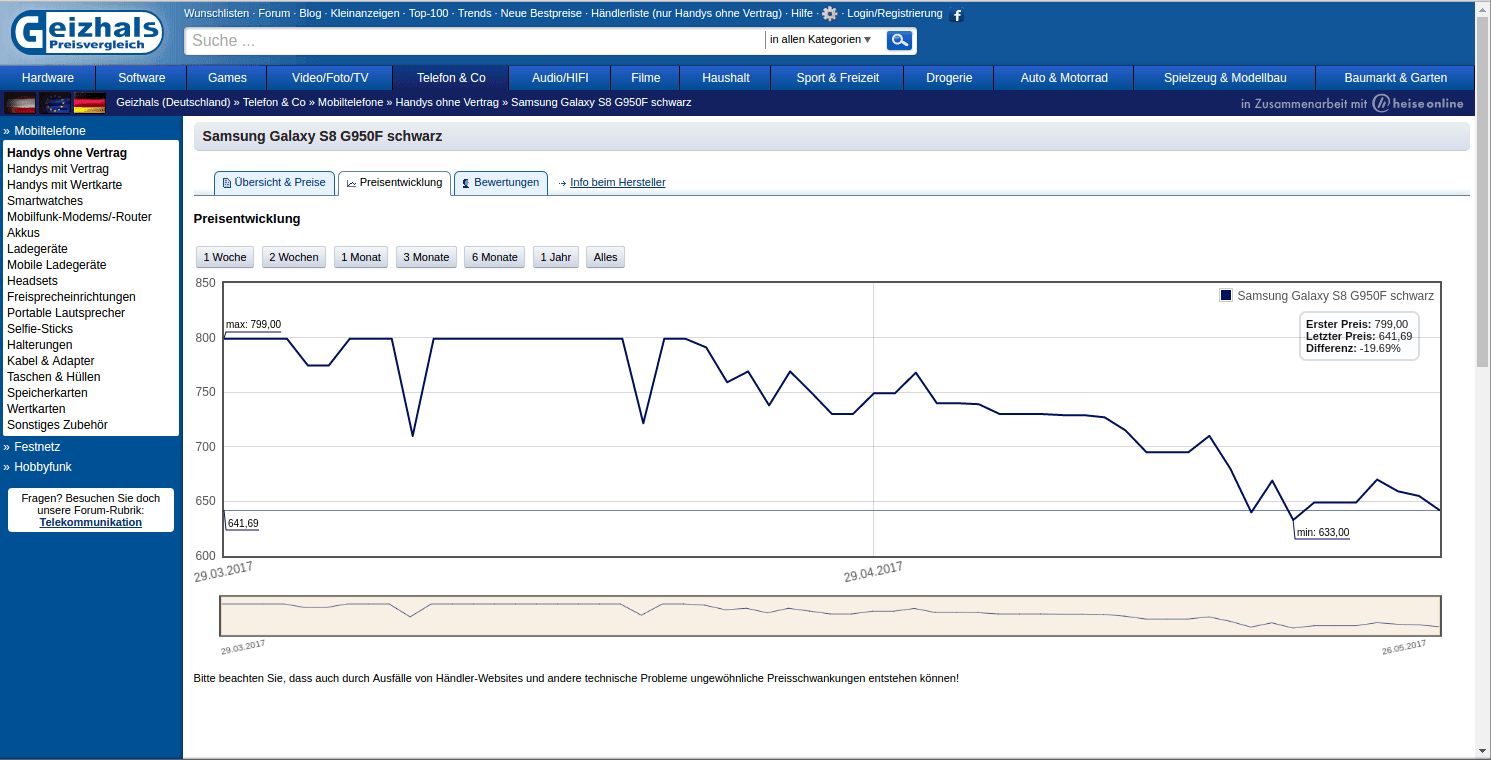Viewport: 1491px width, 760px height.
Task: Open the Kleinanzeigen link
Action: [x=365, y=14]
